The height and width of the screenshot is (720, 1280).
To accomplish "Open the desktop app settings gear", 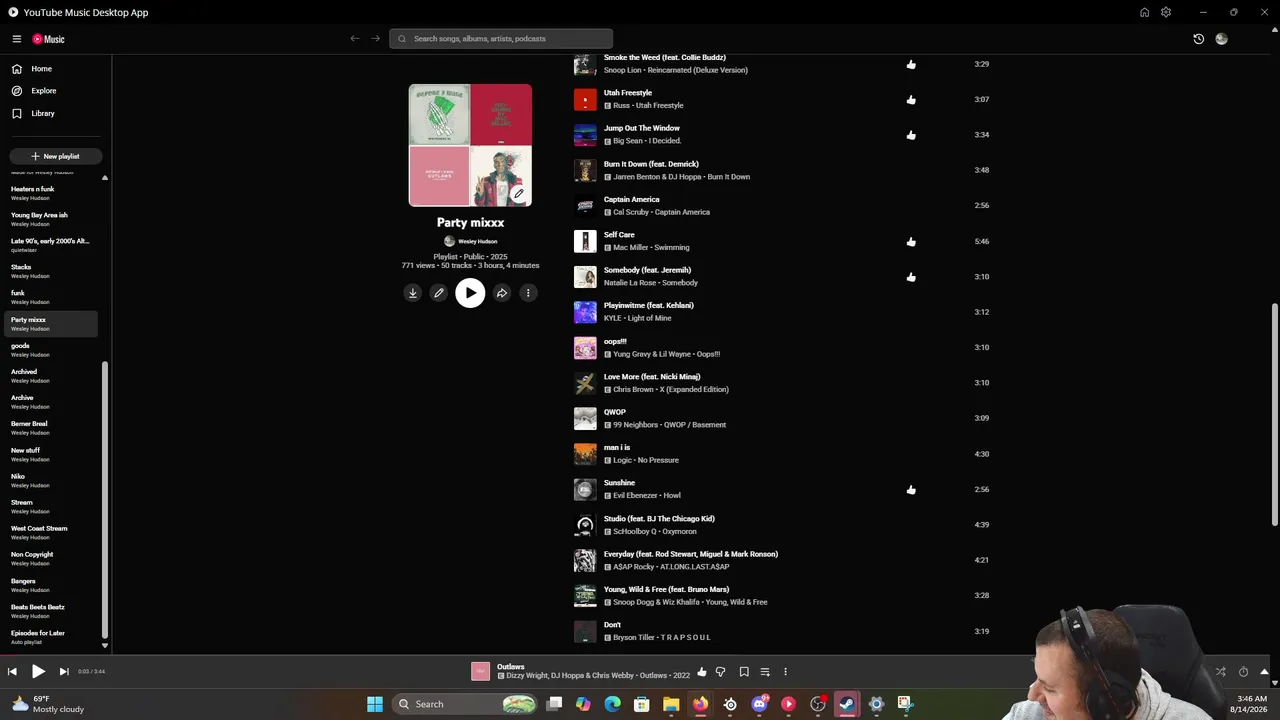I will pyautogui.click(x=1166, y=12).
